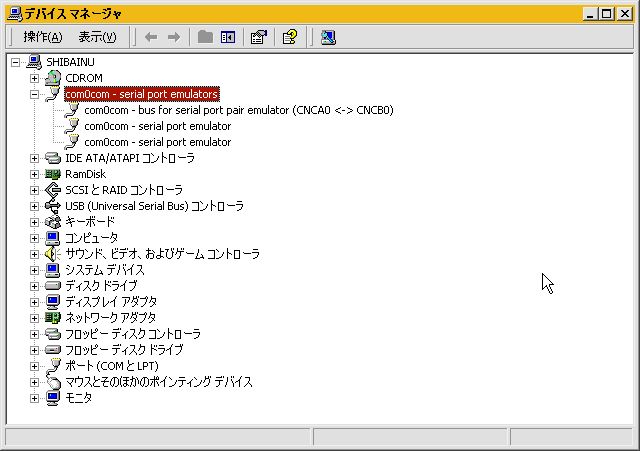The width and height of the screenshot is (640, 451).
Task: Click the コンピュータ monitor icon
Action: pyautogui.click(x=53, y=238)
